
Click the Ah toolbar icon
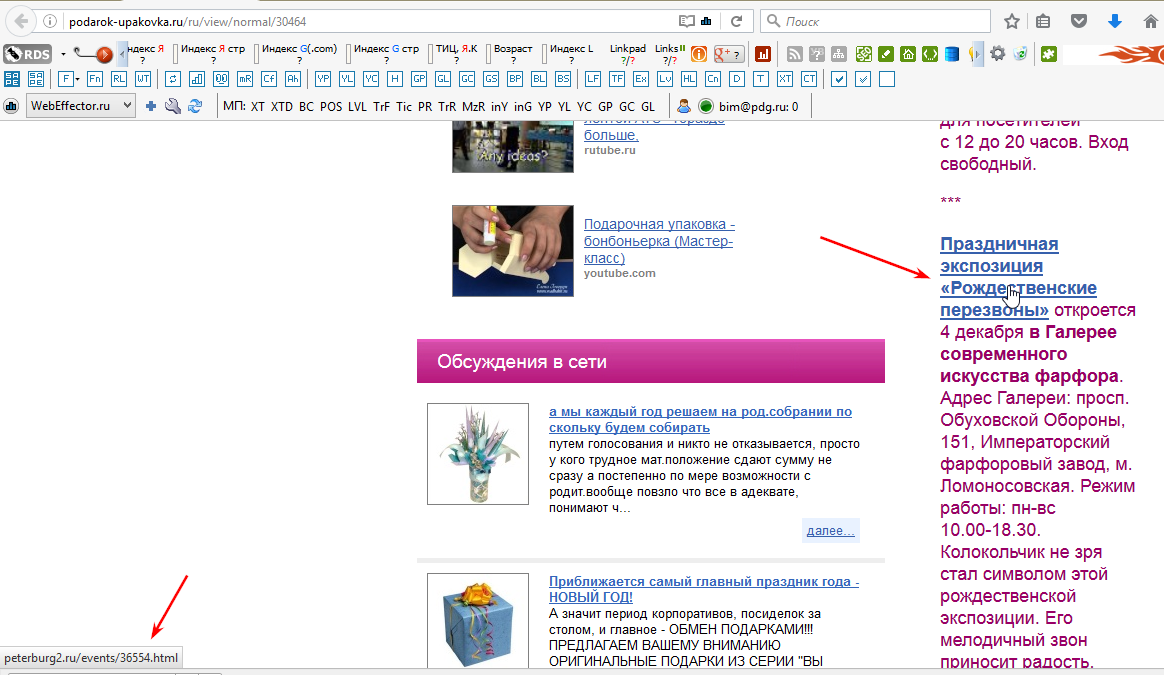coord(293,79)
